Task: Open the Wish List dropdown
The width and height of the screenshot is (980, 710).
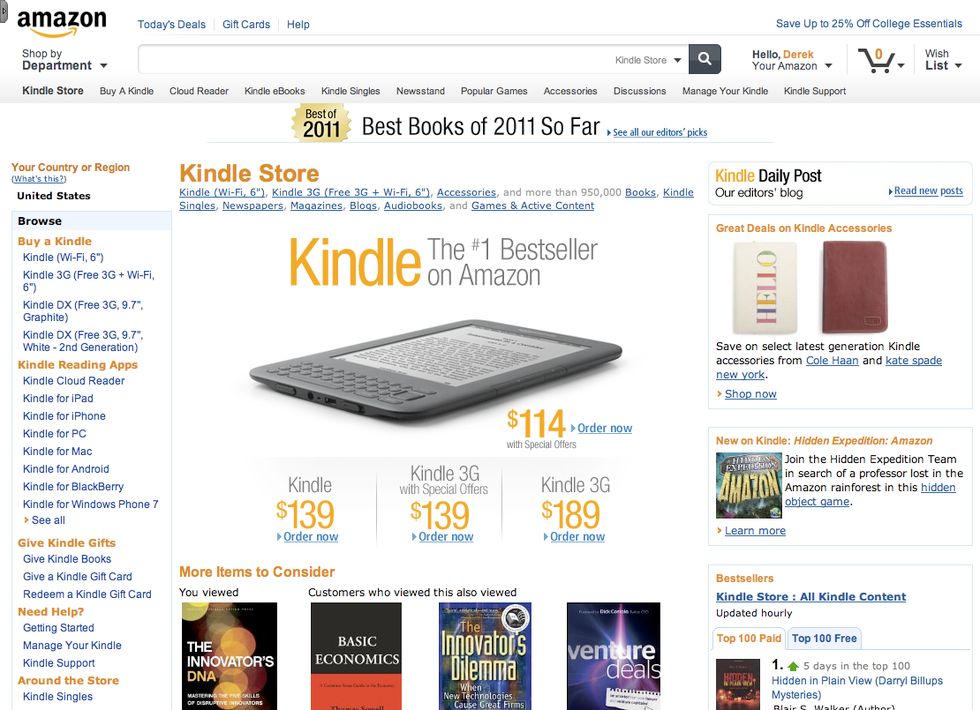Action: 942,60
